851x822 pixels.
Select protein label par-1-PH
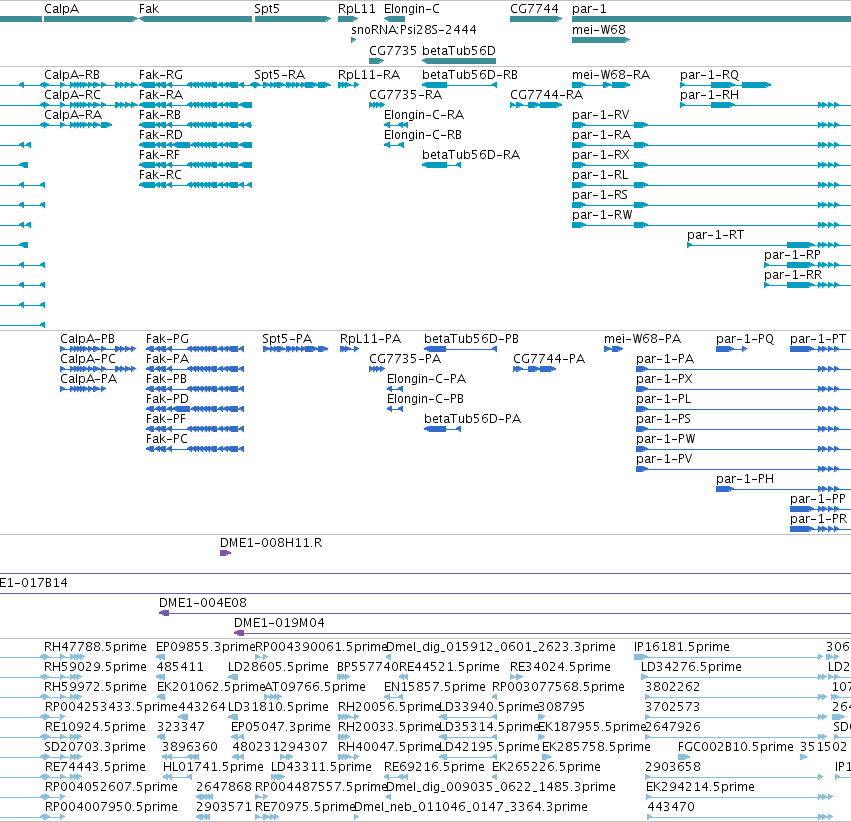[745, 479]
